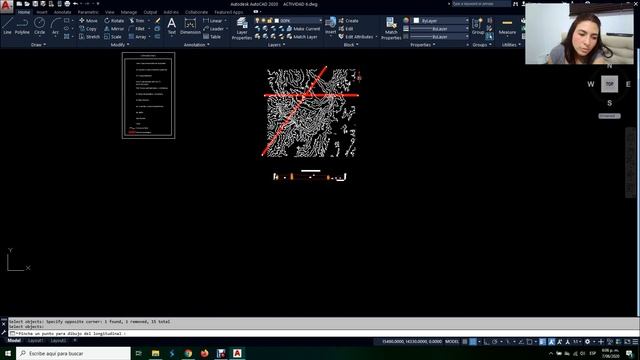640x360 pixels.
Task: Activate the Mirror command
Action: [114, 29]
